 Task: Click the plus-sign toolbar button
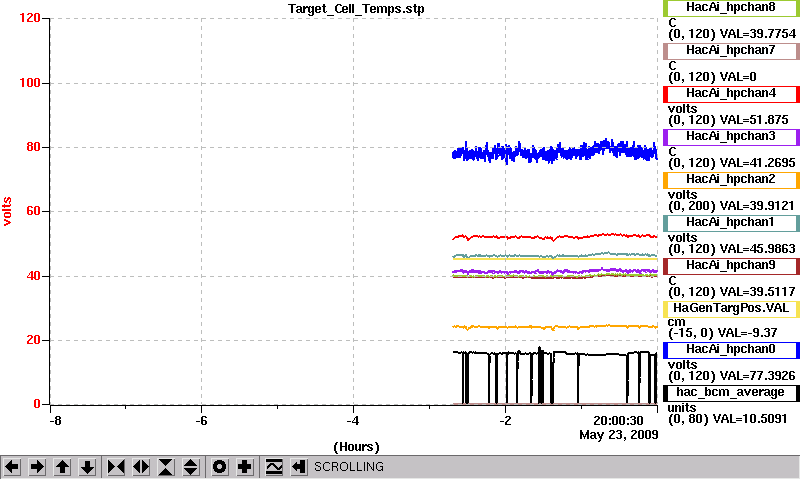(245, 467)
